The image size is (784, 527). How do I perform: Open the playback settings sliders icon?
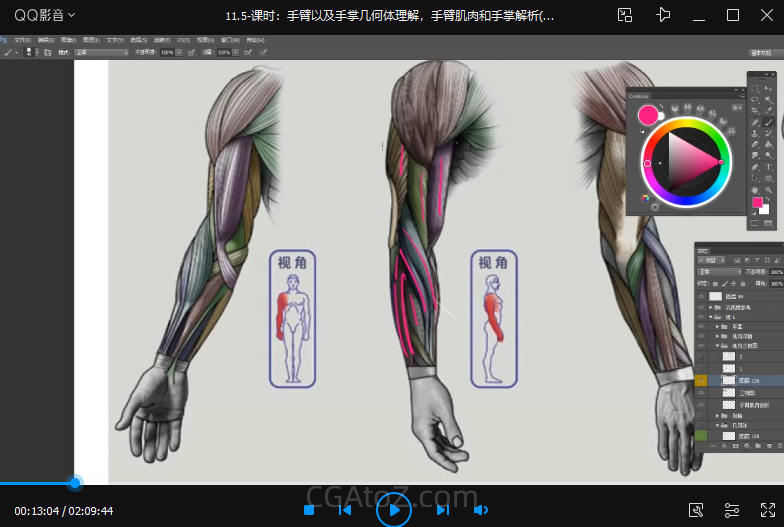point(732,510)
